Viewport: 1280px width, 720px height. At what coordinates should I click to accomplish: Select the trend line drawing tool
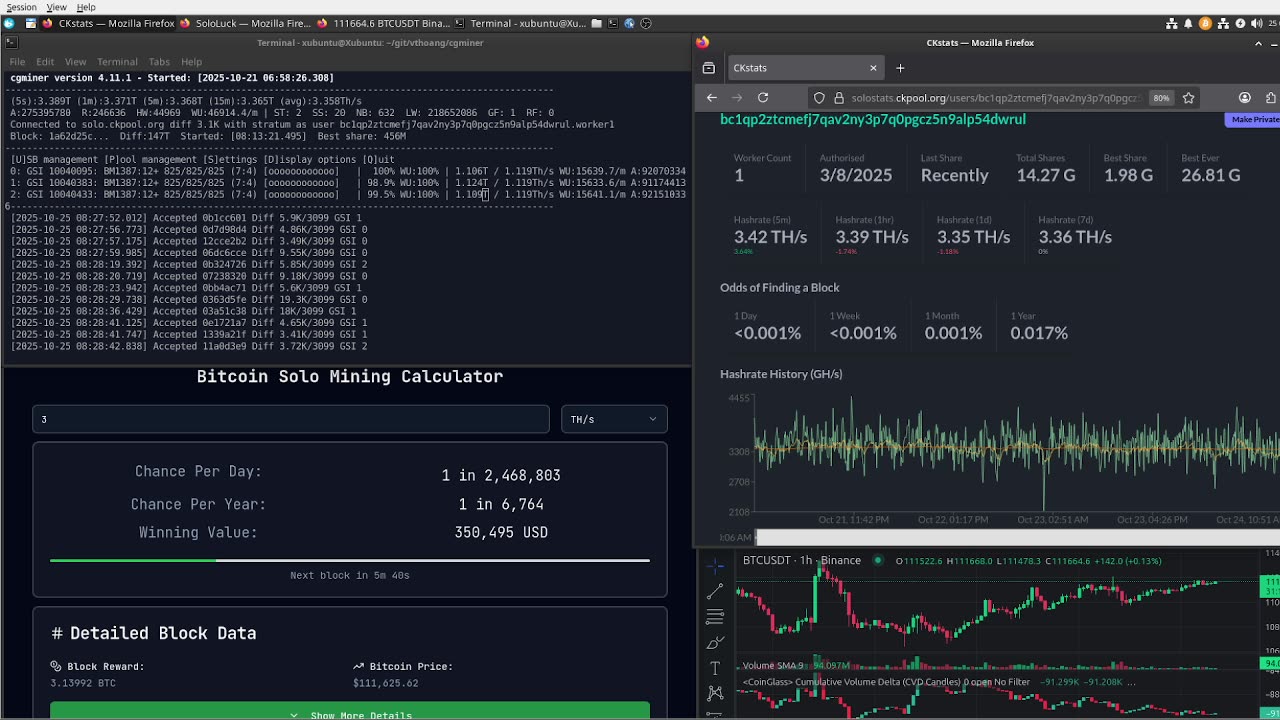[715, 592]
